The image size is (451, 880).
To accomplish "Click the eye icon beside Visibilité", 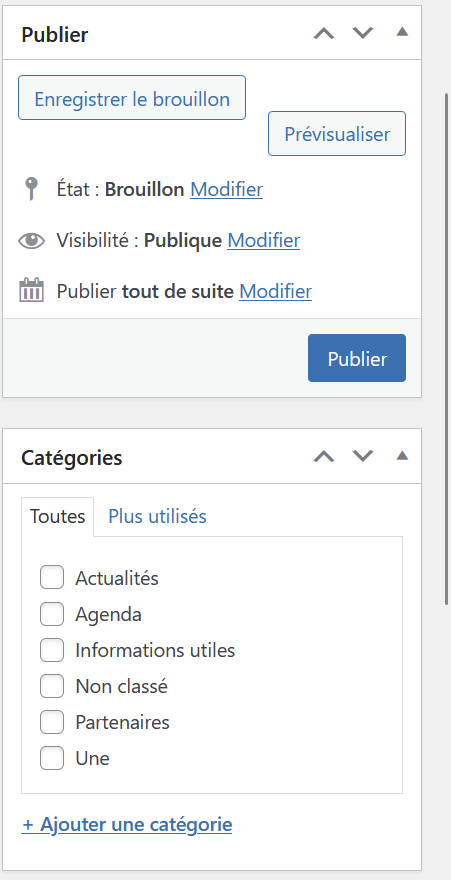I will click(31, 241).
